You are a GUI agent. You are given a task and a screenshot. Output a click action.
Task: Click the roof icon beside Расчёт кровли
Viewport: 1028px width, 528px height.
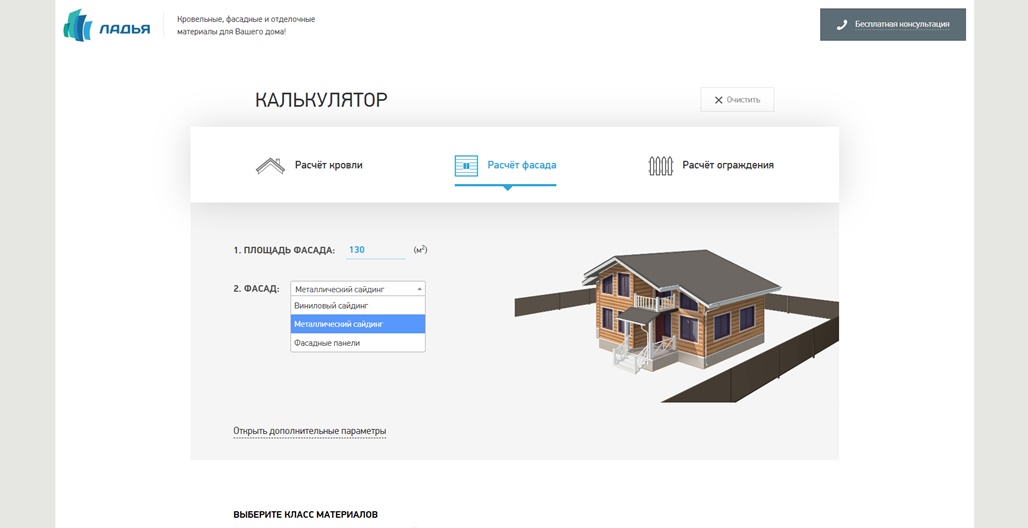[x=270, y=165]
